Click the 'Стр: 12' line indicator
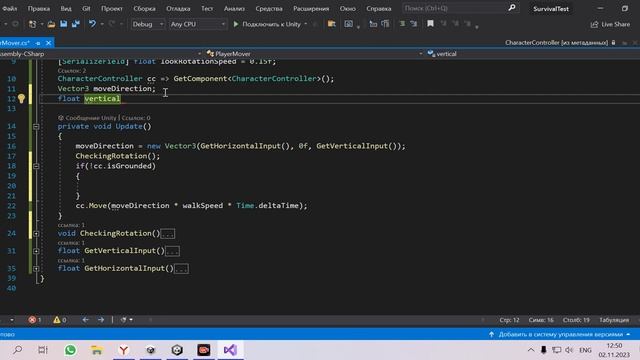Viewport: 640px width, 360px height. click(509, 320)
